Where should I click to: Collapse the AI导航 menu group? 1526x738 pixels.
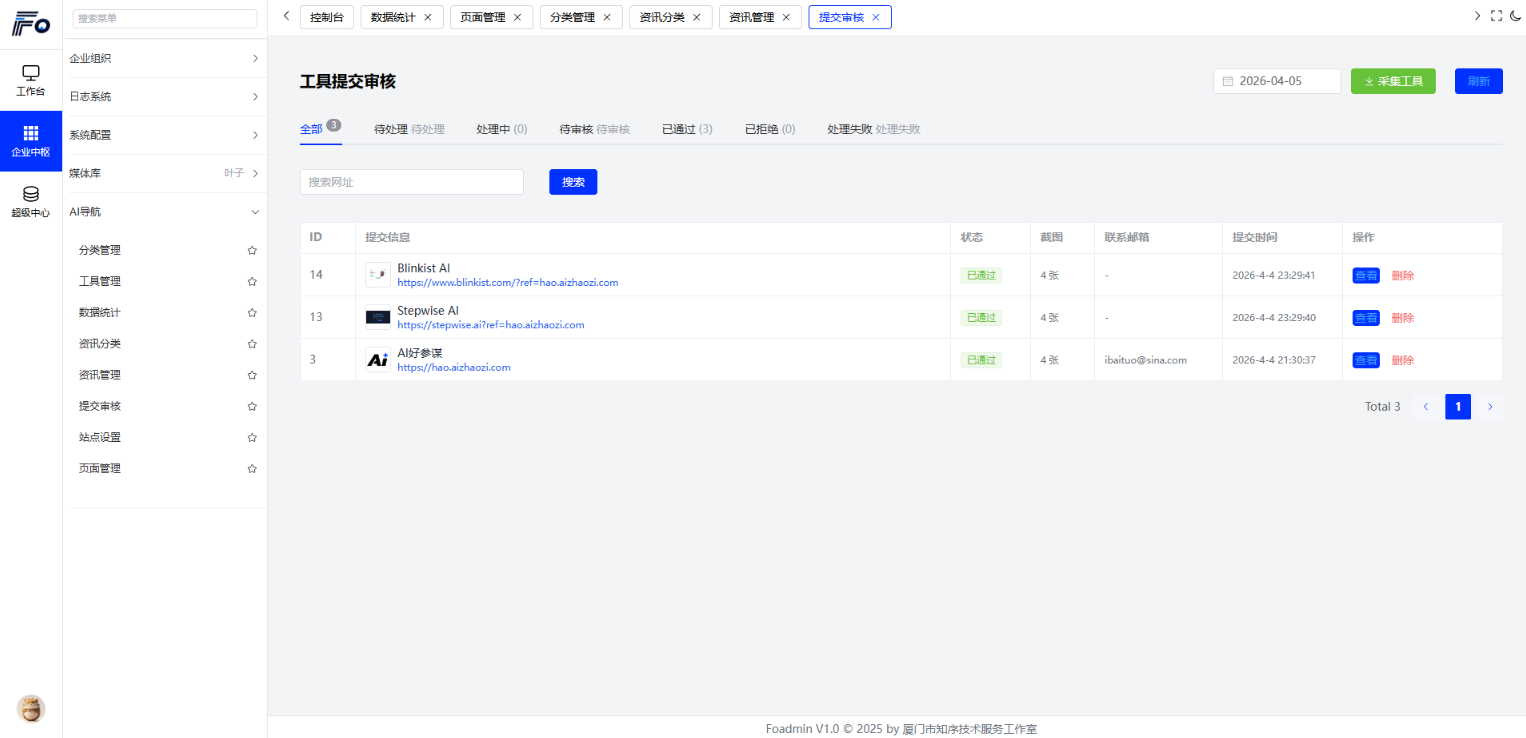coord(165,212)
